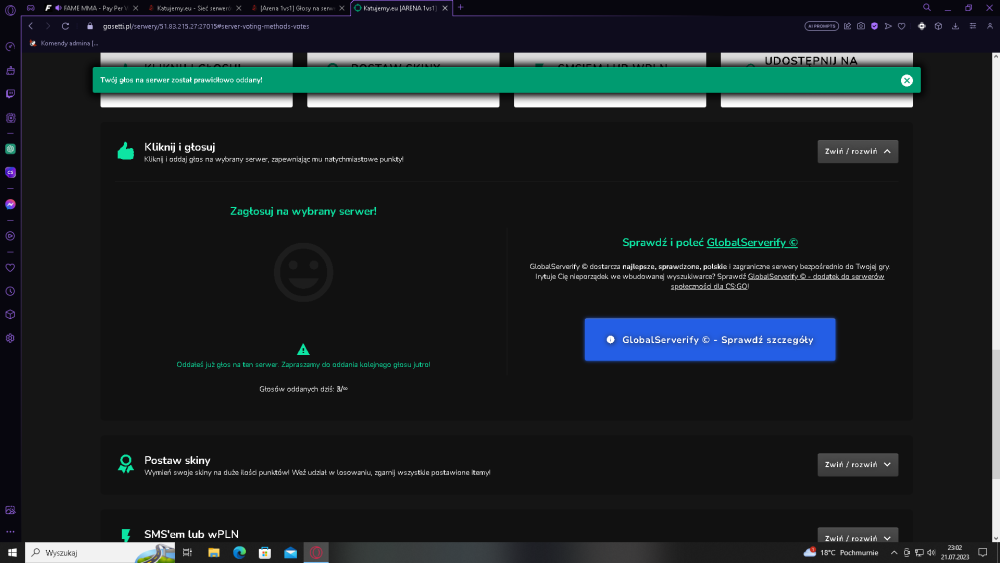Click the back navigation arrow

click(x=31, y=26)
